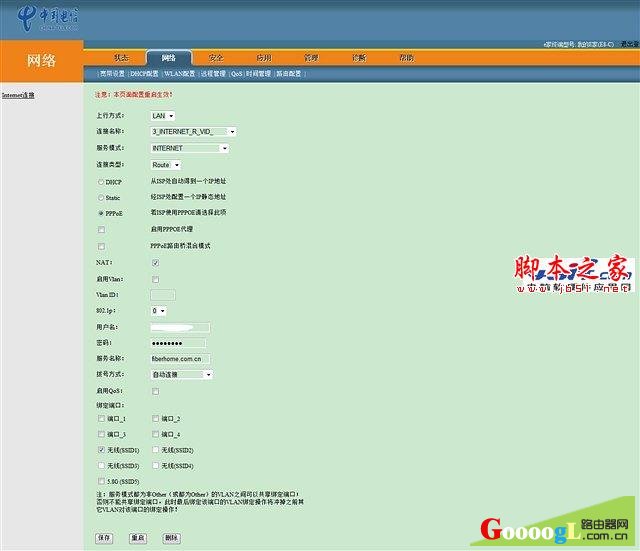Open the 状态 status tab
Screen dimensions: 640x551
point(121,58)
